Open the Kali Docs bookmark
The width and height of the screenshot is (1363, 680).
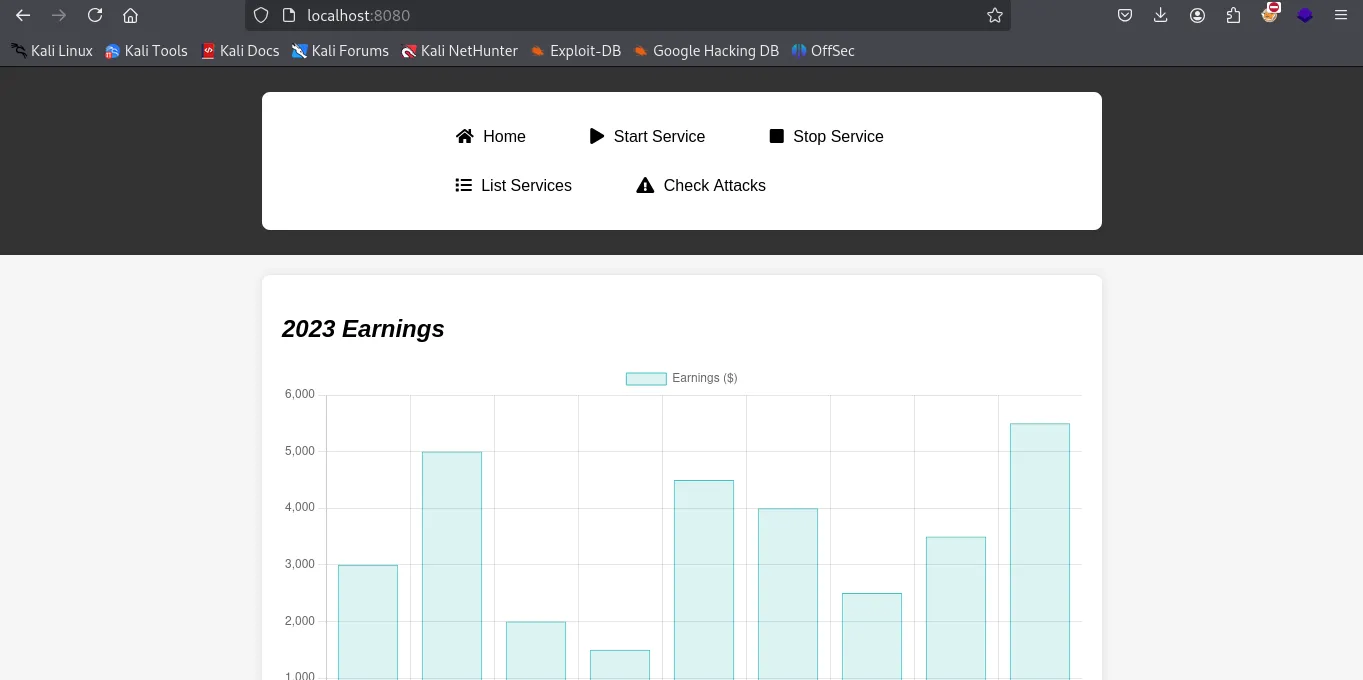pos(240,51)
